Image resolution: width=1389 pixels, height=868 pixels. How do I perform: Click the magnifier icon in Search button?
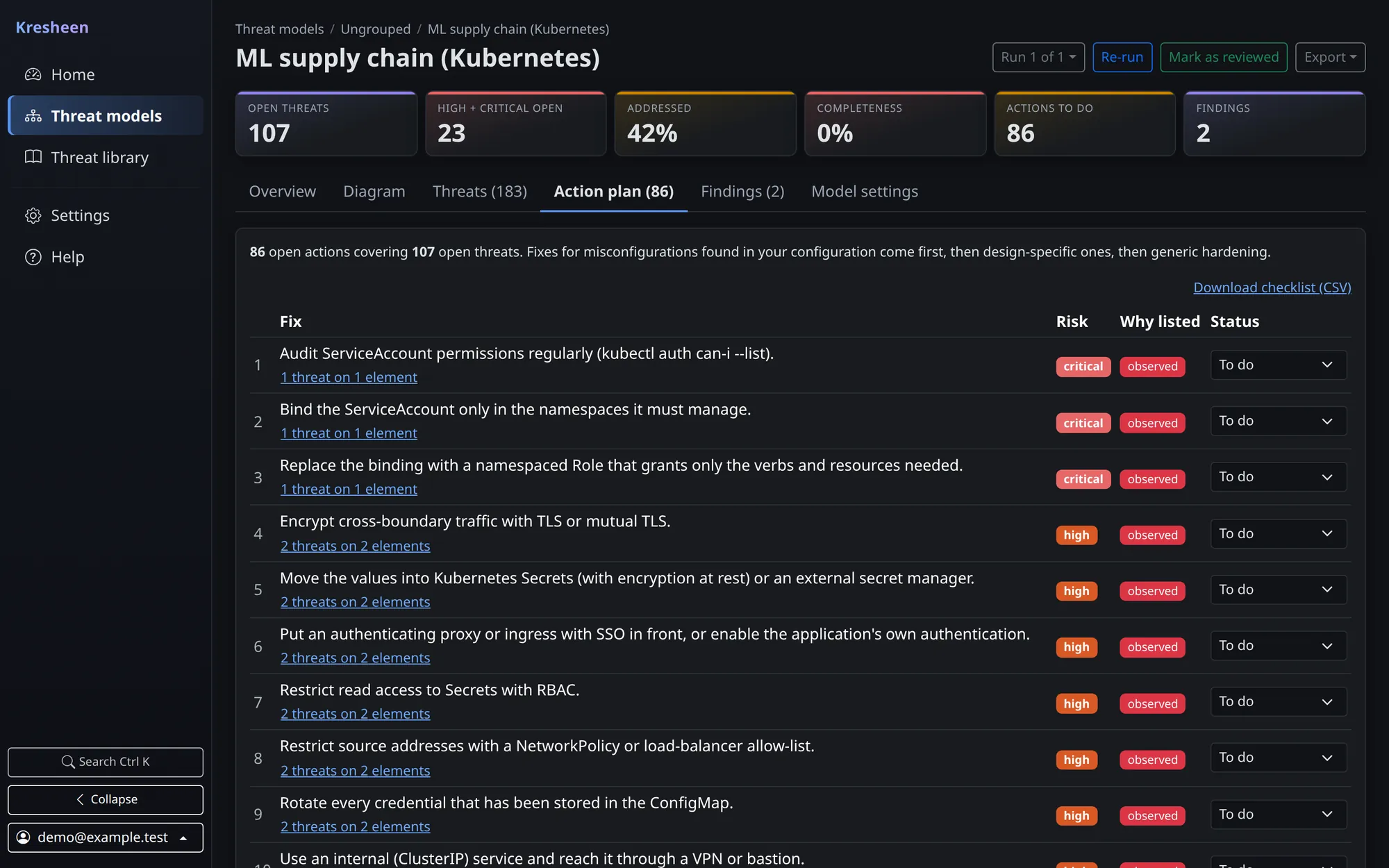(x=68, y=762)
